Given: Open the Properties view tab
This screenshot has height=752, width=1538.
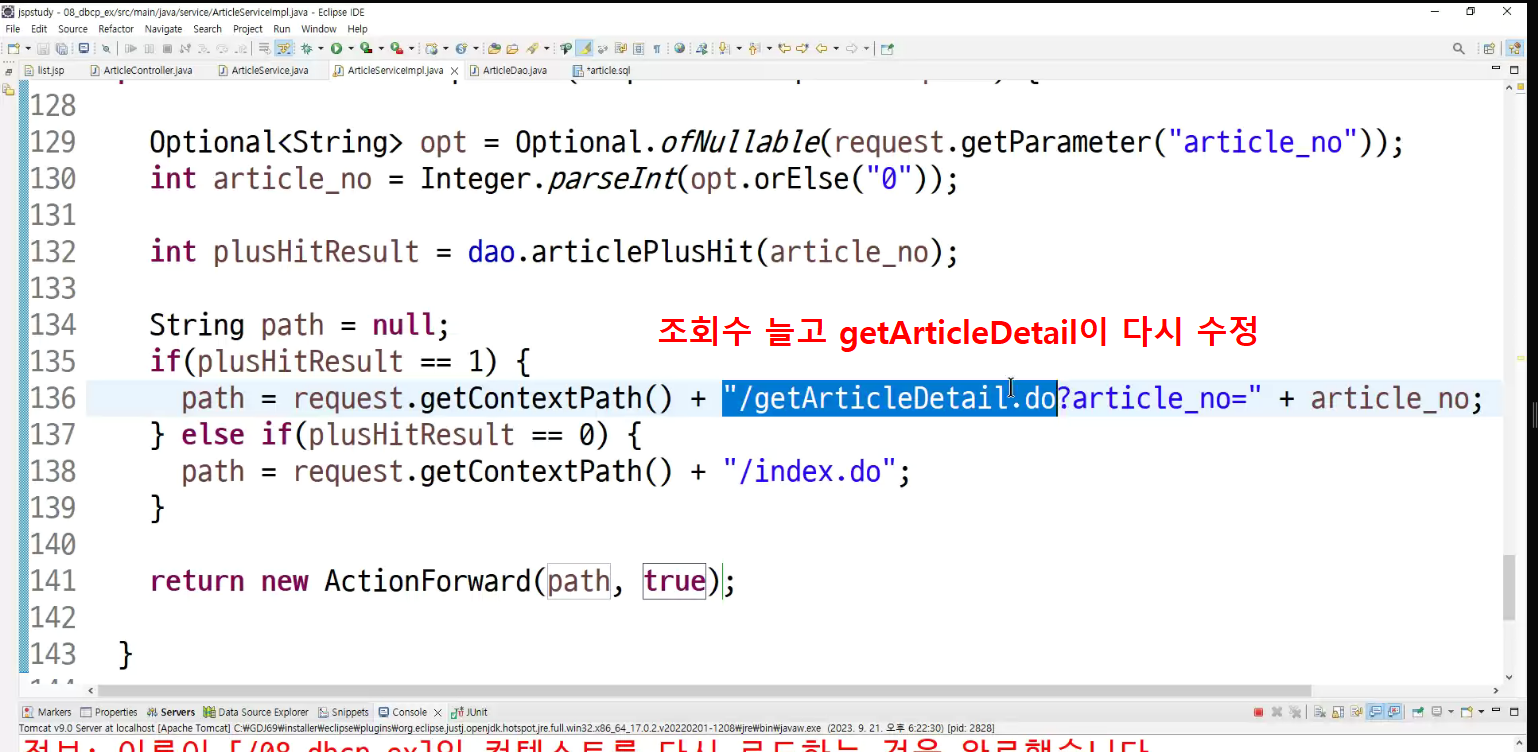Looking at the screenshot, I should pyautogui.click(x=109, y=712).
